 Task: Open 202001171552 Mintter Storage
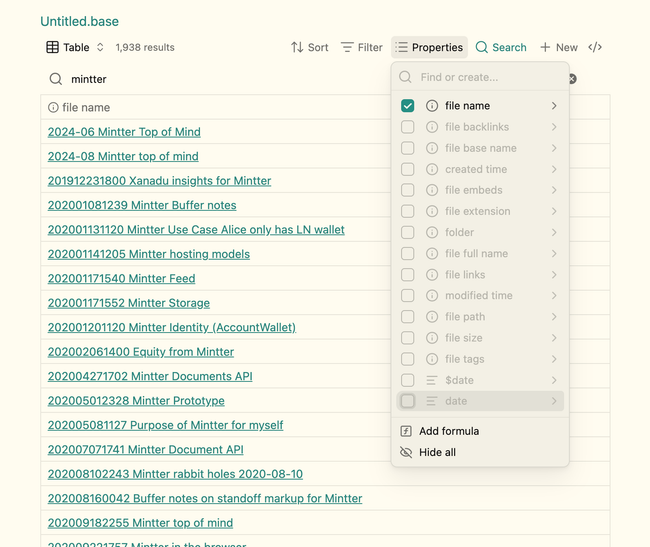coord(129,303)
